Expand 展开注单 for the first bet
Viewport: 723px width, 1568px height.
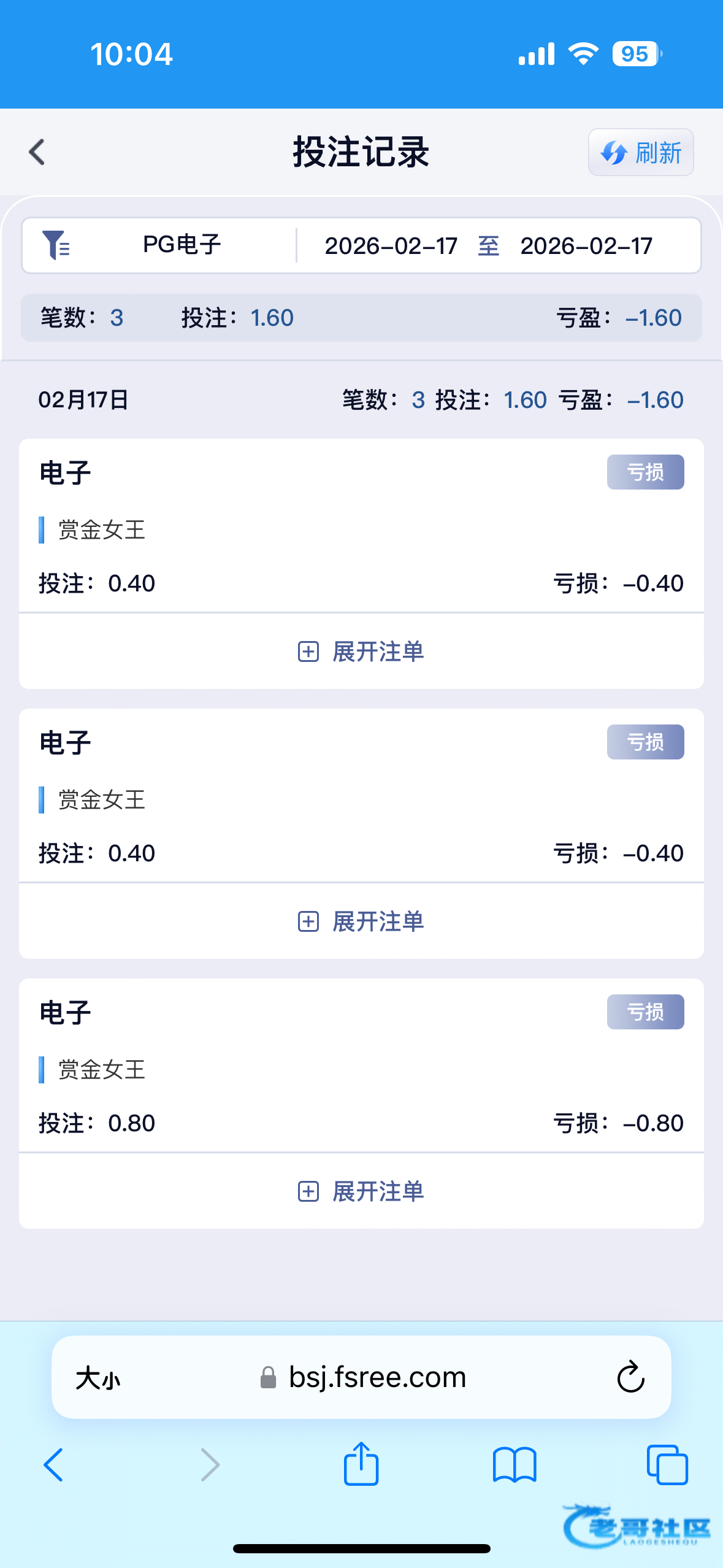pyautogui.click(x=361, y=651)
